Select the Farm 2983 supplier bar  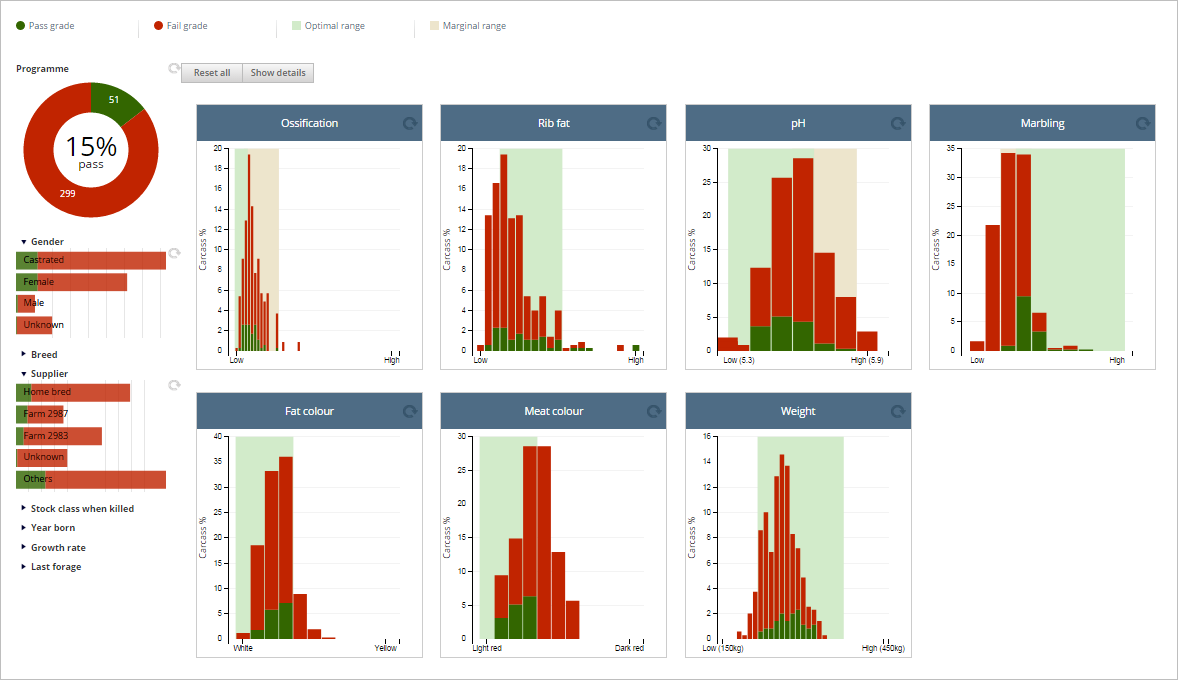(59, 436)
